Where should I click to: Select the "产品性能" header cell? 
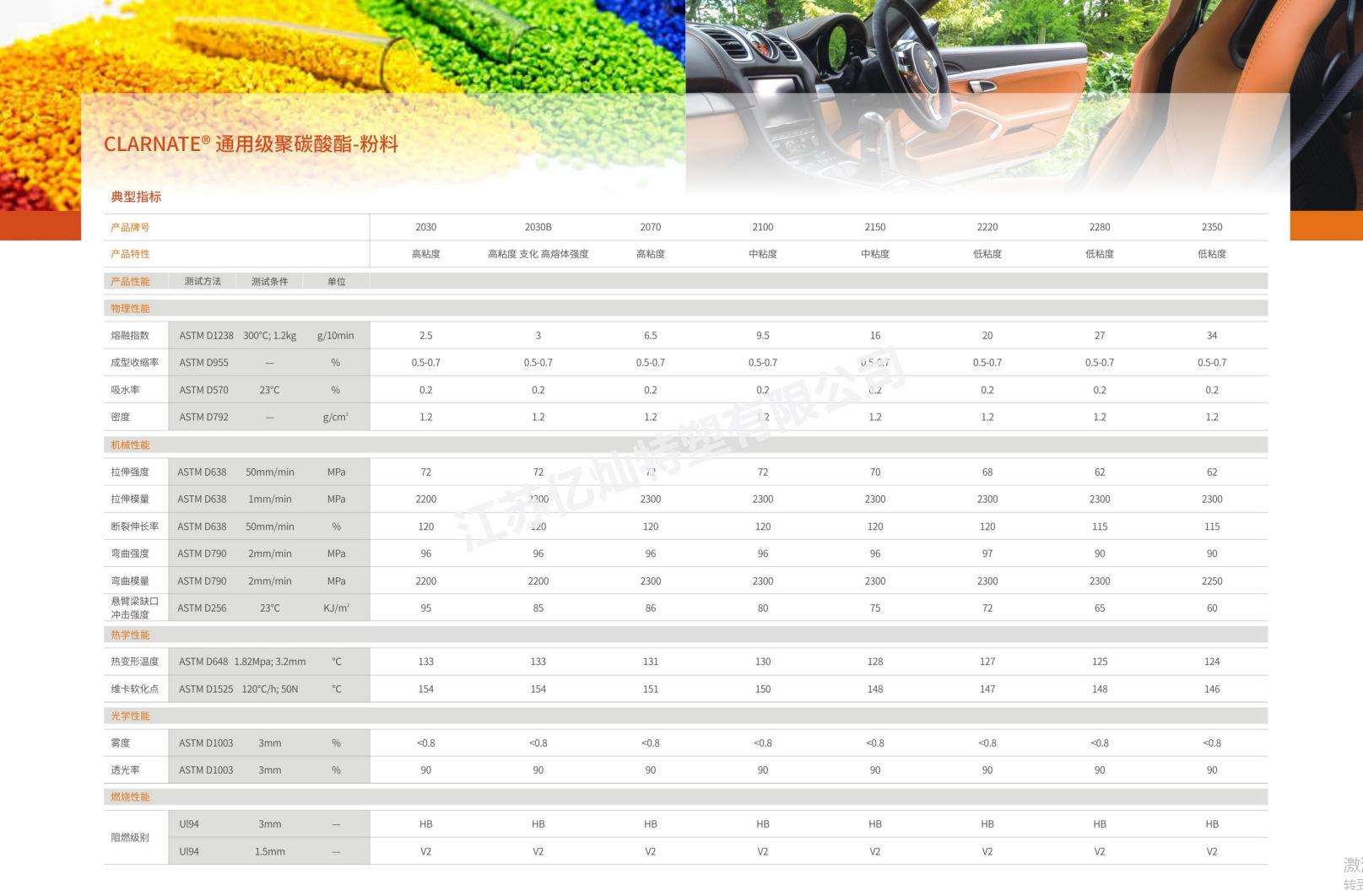[x=130, y=281]
